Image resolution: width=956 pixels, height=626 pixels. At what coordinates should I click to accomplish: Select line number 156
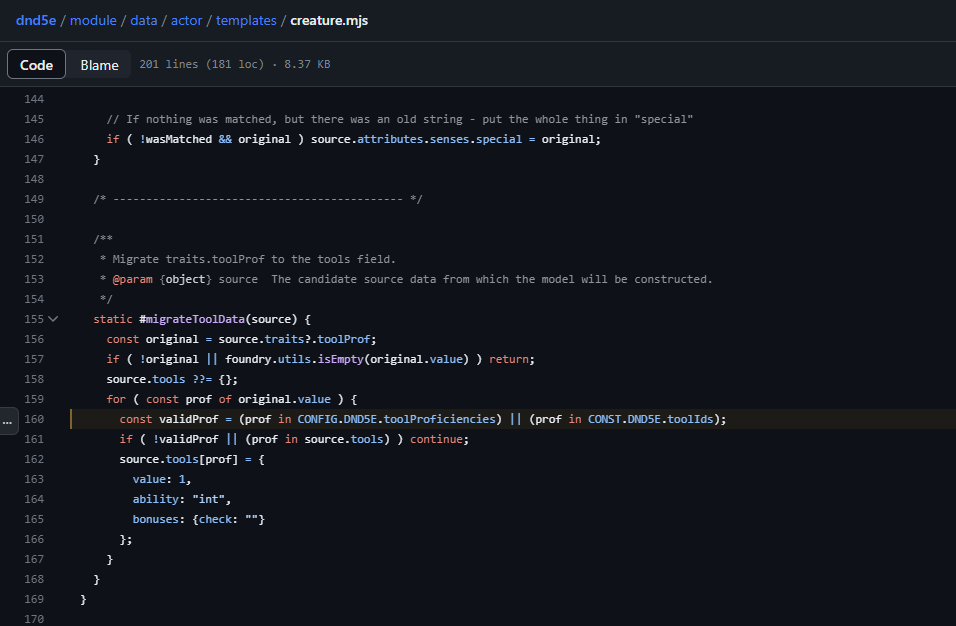click(34, 338)
